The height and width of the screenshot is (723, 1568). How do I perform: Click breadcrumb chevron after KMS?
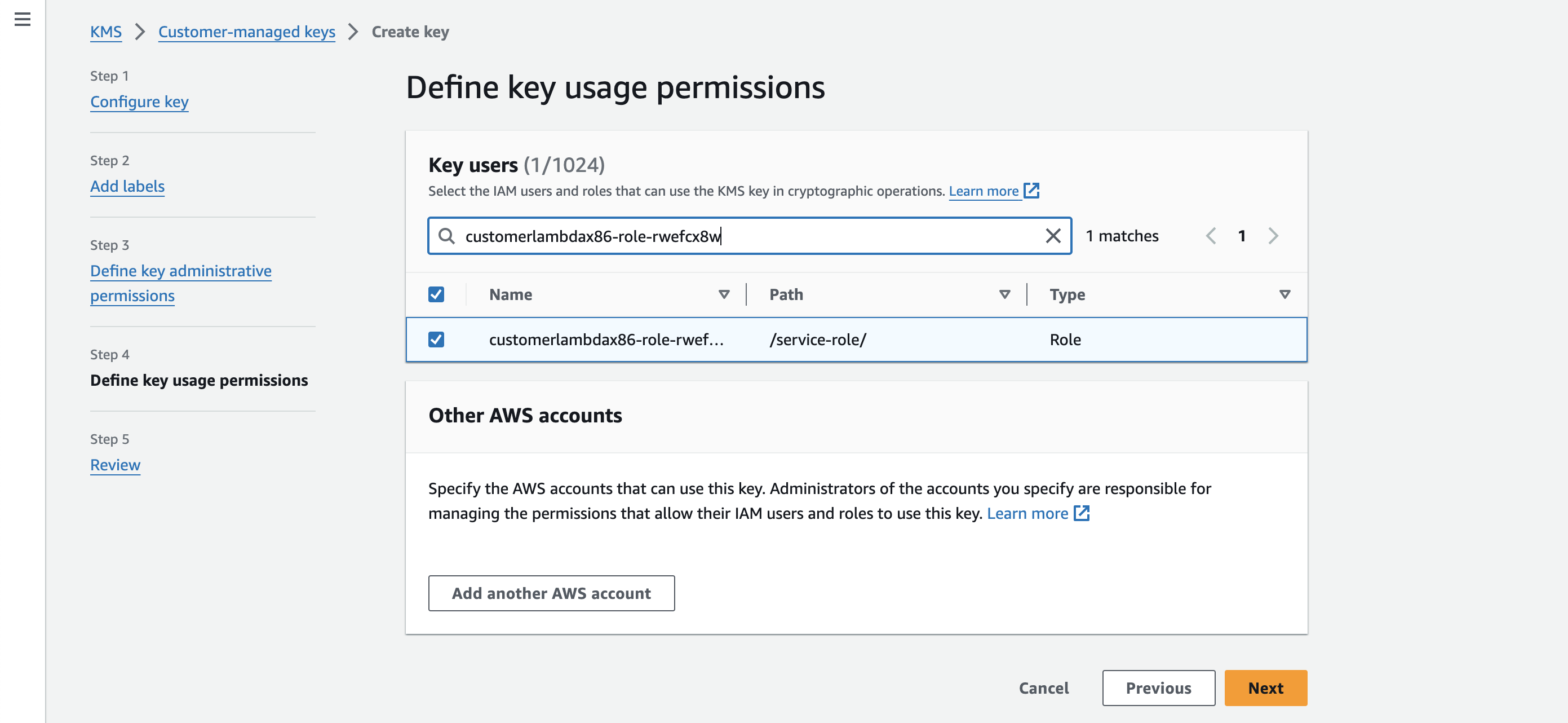[140, 32]
